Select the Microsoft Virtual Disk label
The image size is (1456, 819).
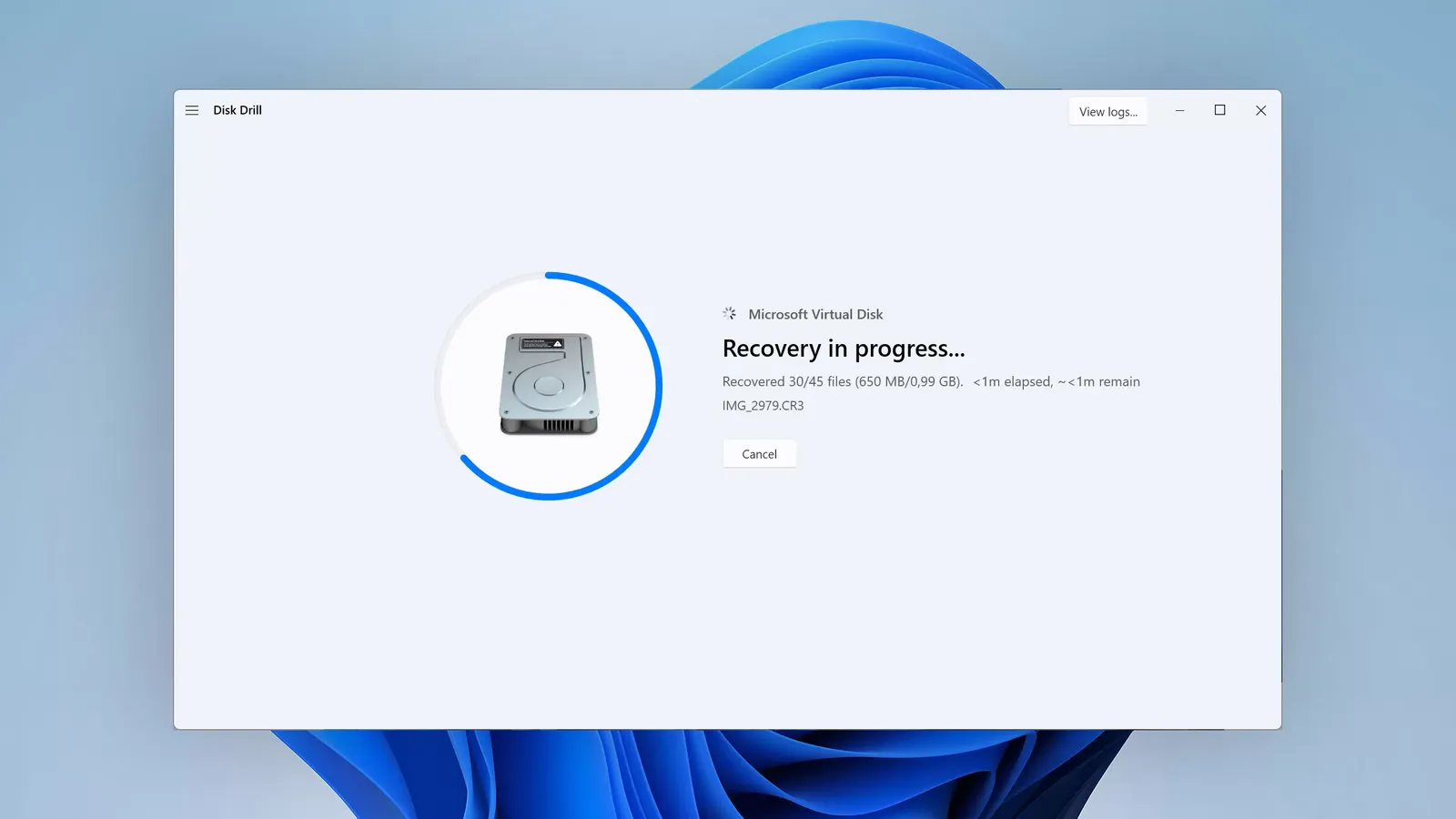[x=815, y=314]
